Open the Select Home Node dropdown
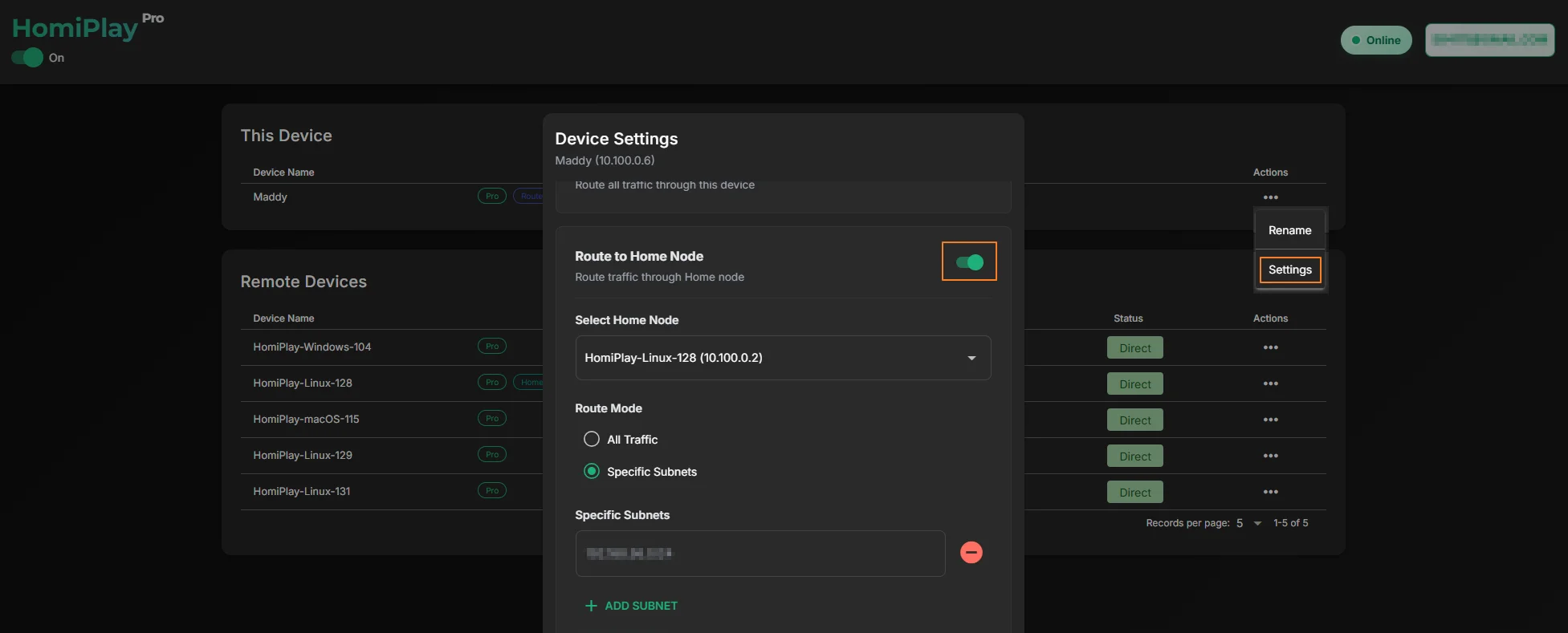This screenshot has height=633, width=1568. (783, 358)
